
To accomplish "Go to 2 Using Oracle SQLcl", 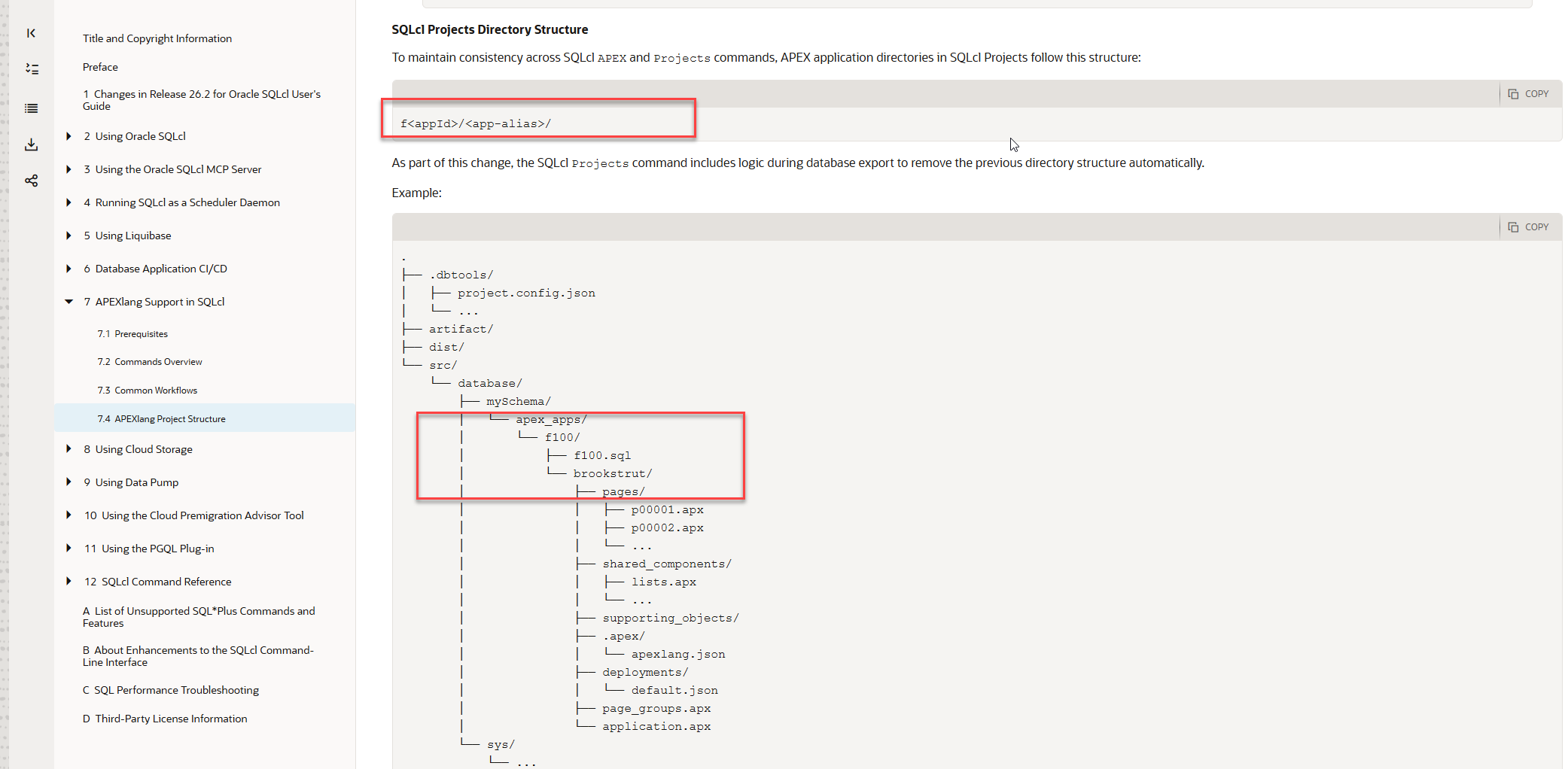I will click(135, 136).
